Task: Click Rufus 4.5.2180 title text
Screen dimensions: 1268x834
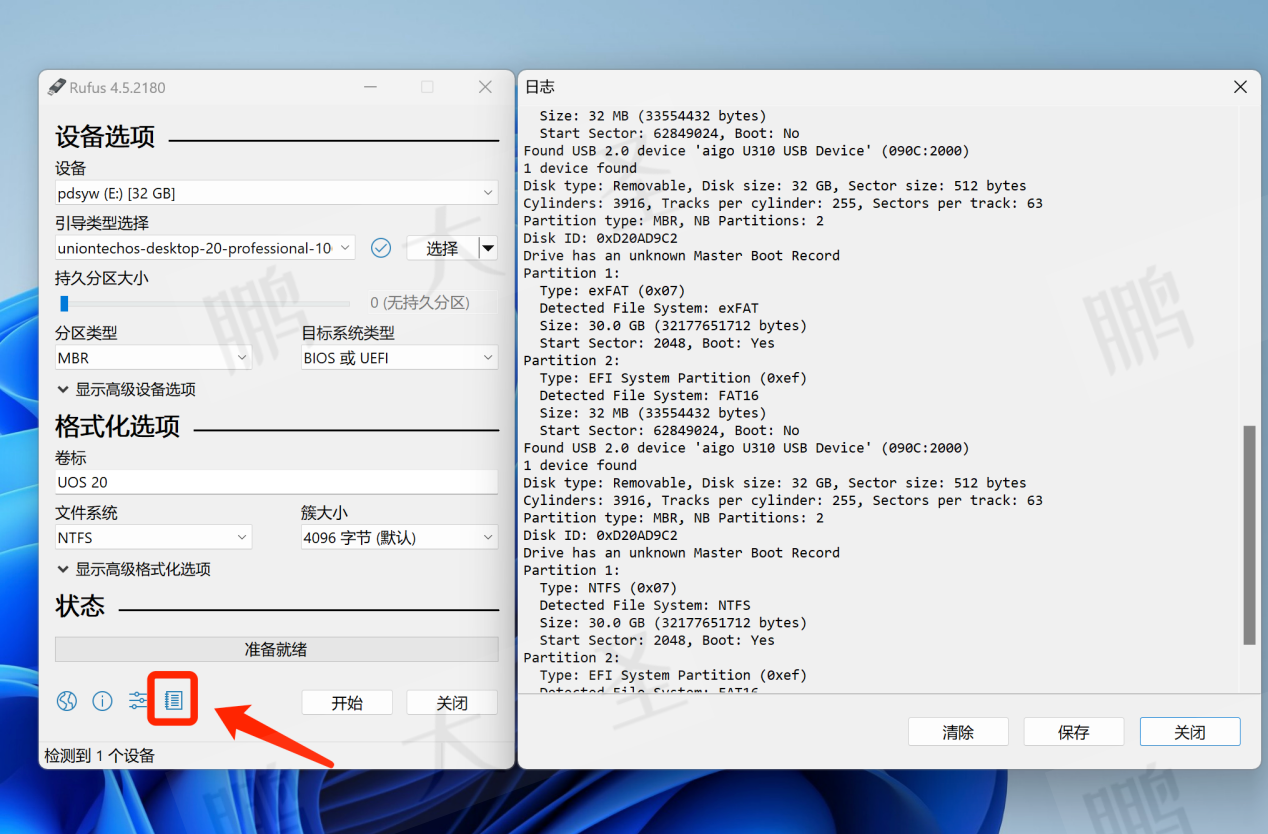Action: click(118, 88)
